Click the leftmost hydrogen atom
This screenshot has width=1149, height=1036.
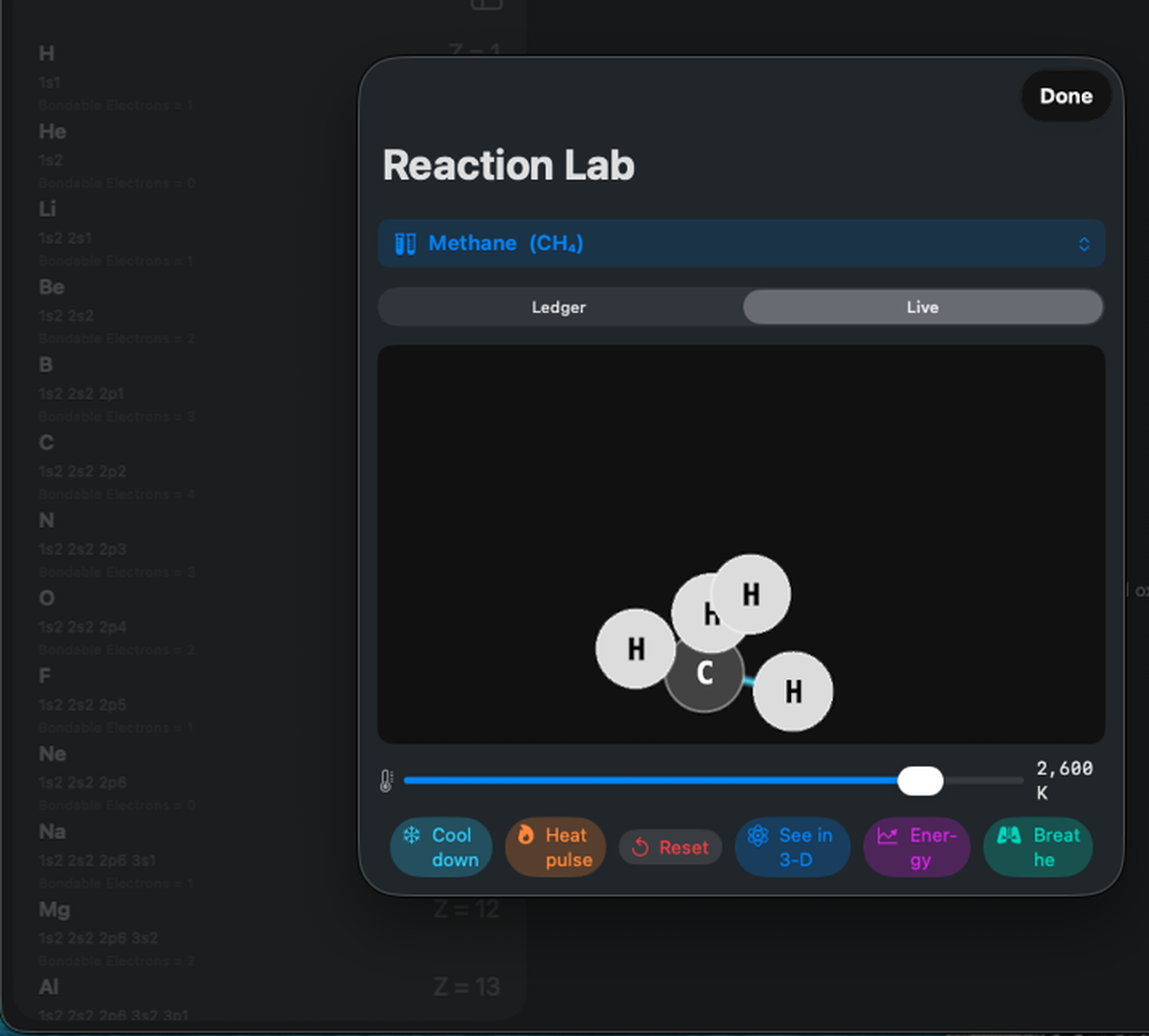[x=636, y=649]
